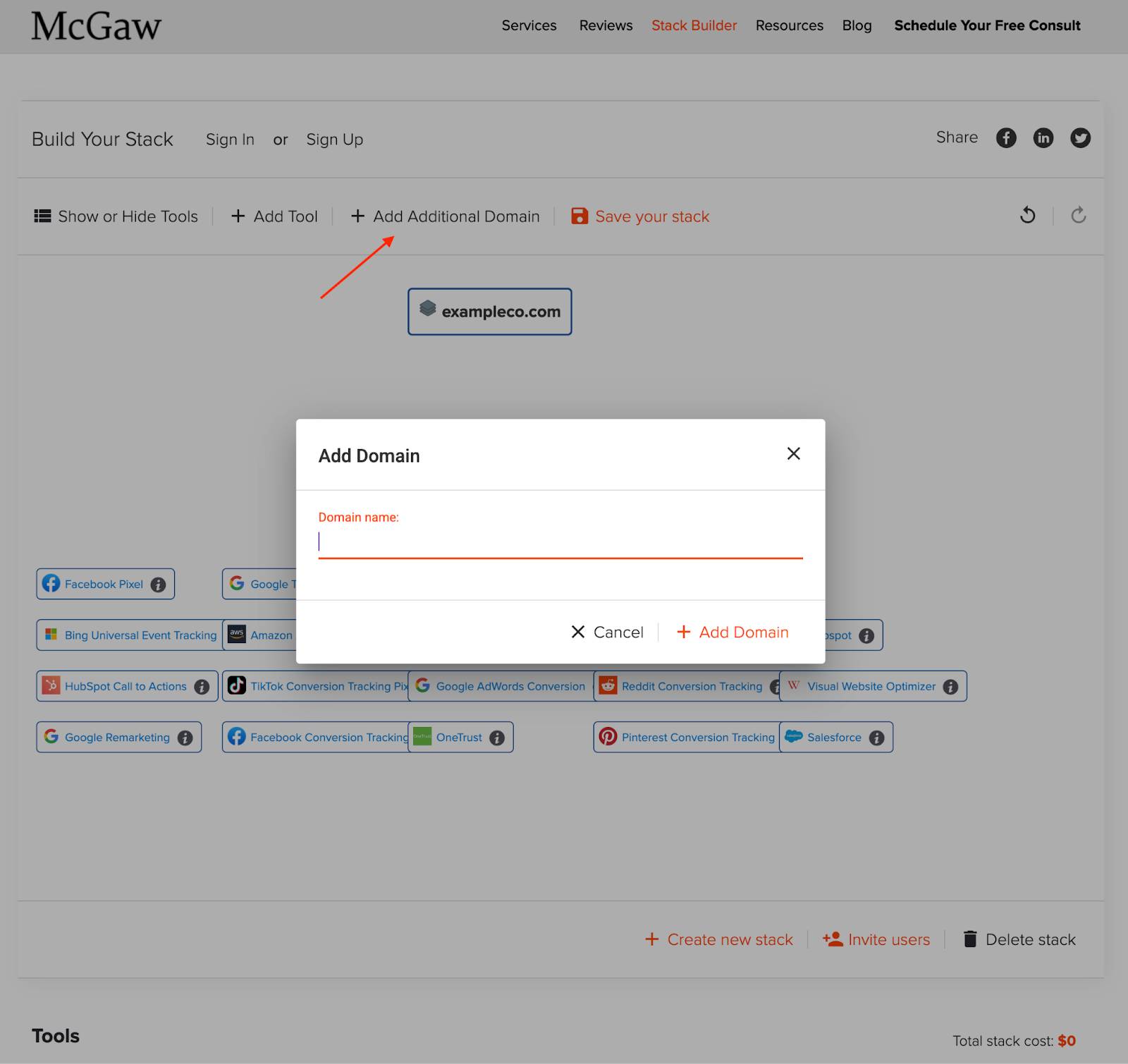The image size is (1128, 1064).
Task: Open info icon for OneTrust tool
Action: point(497,738)
